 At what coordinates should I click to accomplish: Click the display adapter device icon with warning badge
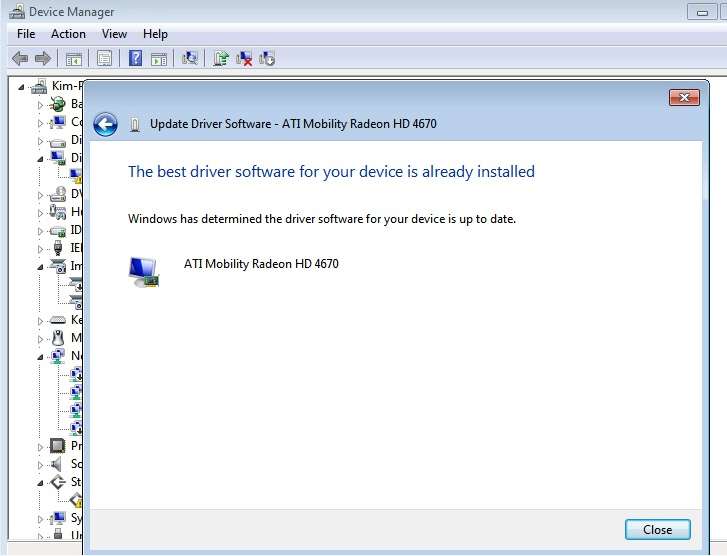[x=76, y=175]
